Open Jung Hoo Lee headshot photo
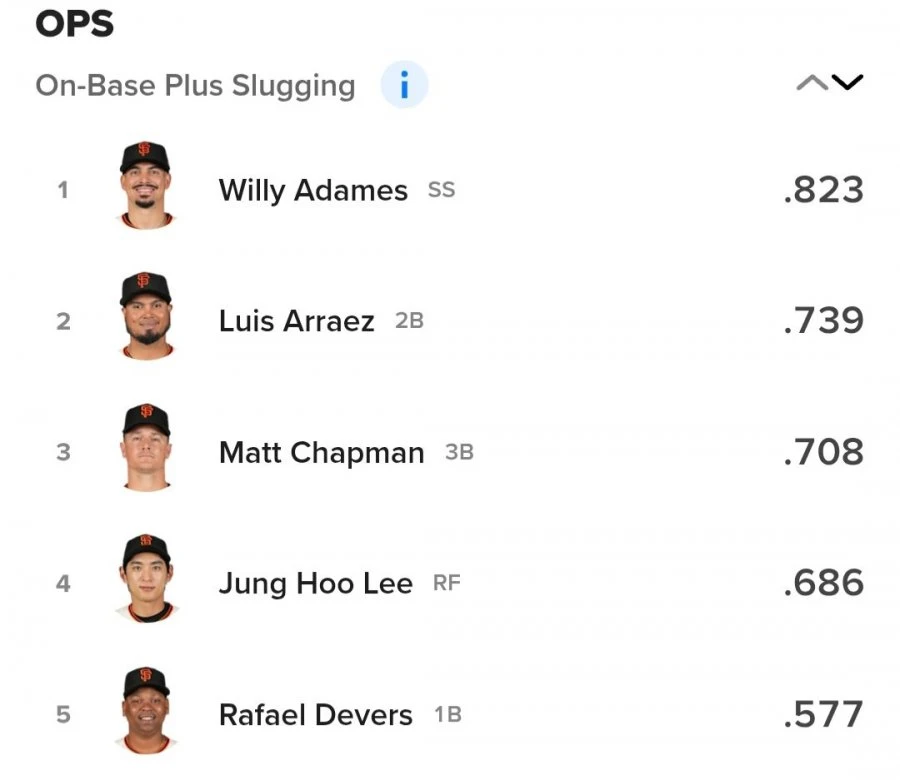The image size is (900, 780). point(146,579)
